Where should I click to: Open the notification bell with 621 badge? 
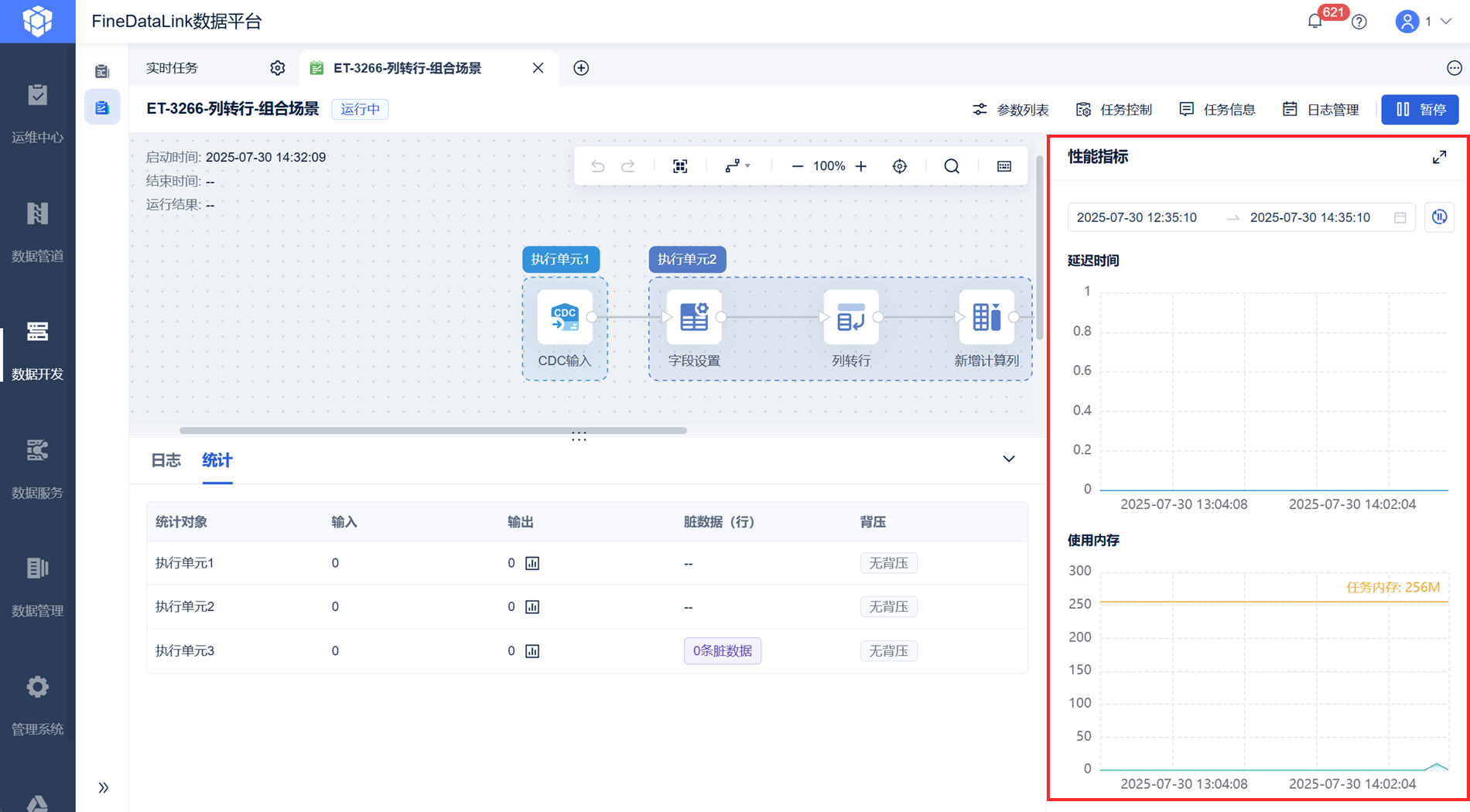[x=1314, y=21]
